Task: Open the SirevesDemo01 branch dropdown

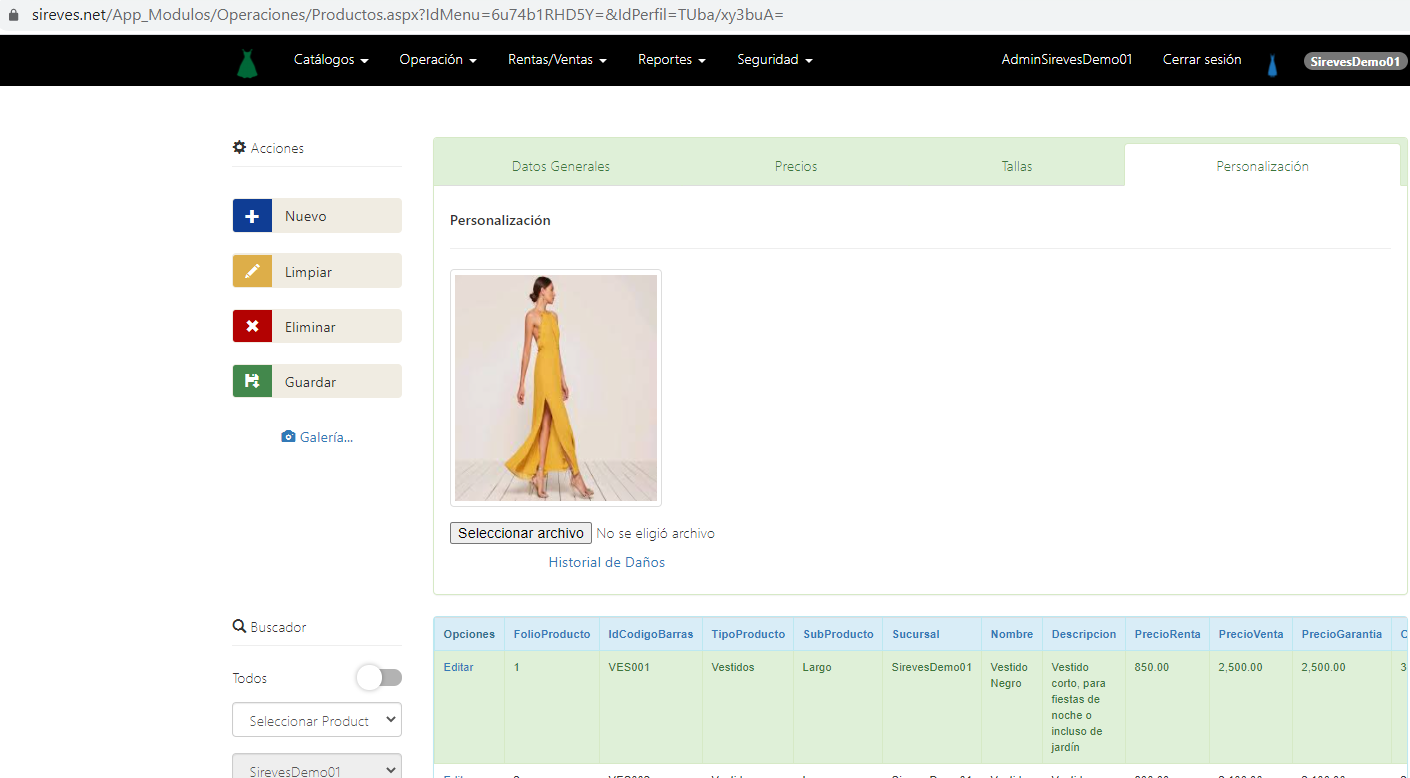Action: click(317, 770)
